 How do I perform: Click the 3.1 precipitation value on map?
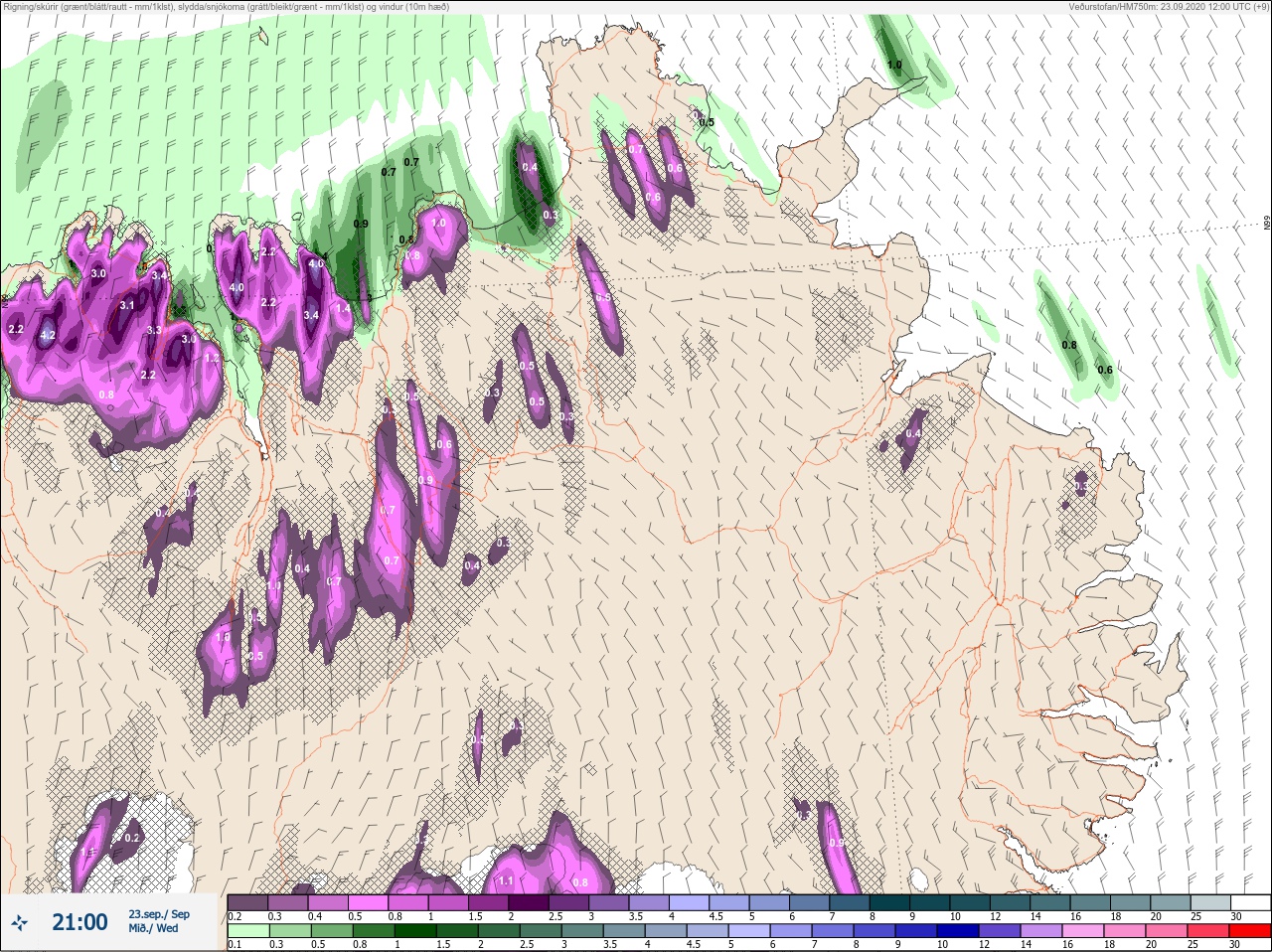[x=126, y=305]
